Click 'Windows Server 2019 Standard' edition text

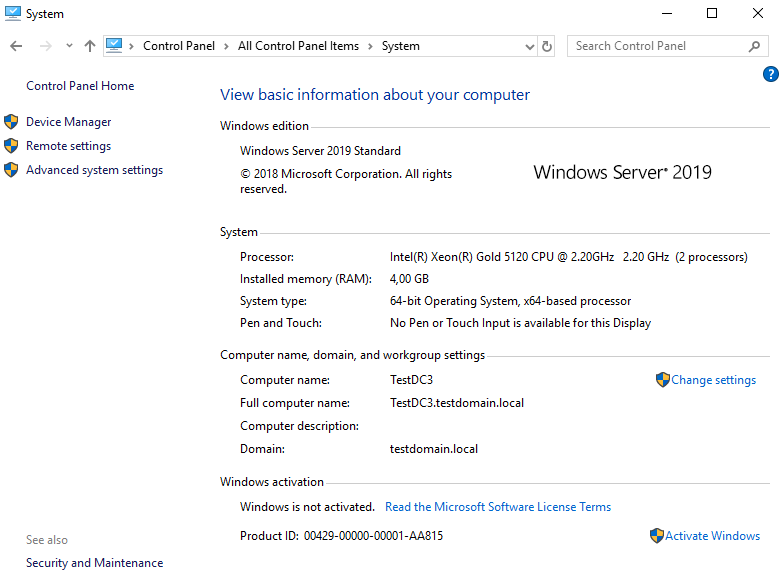tap(320, 151)
